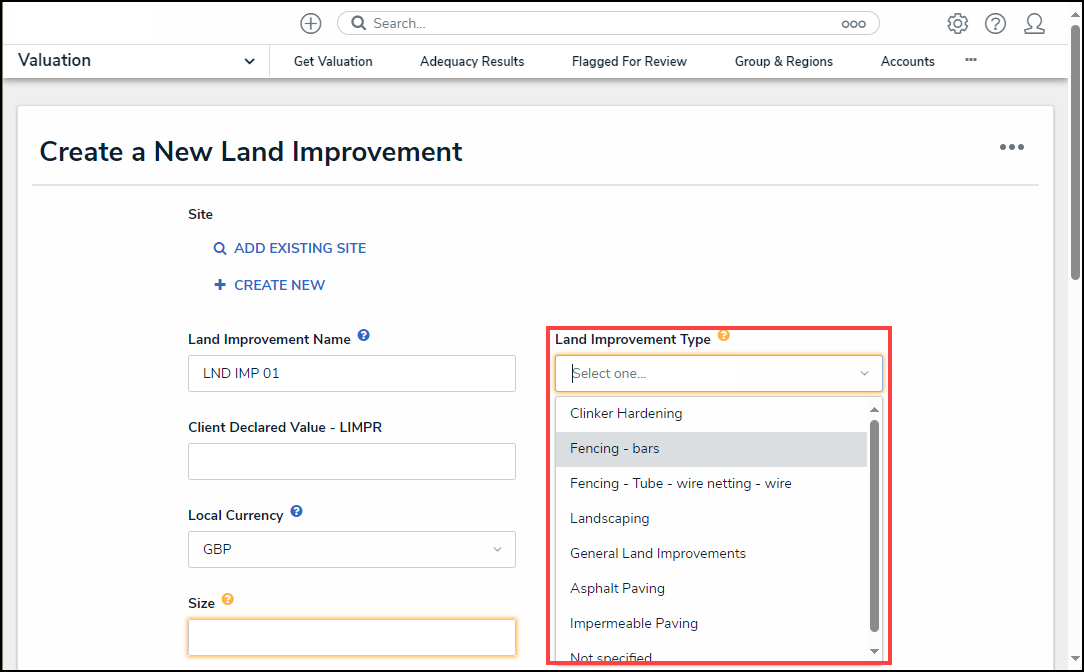
Task: Click Create New site link
Action: tap(270, 285)
